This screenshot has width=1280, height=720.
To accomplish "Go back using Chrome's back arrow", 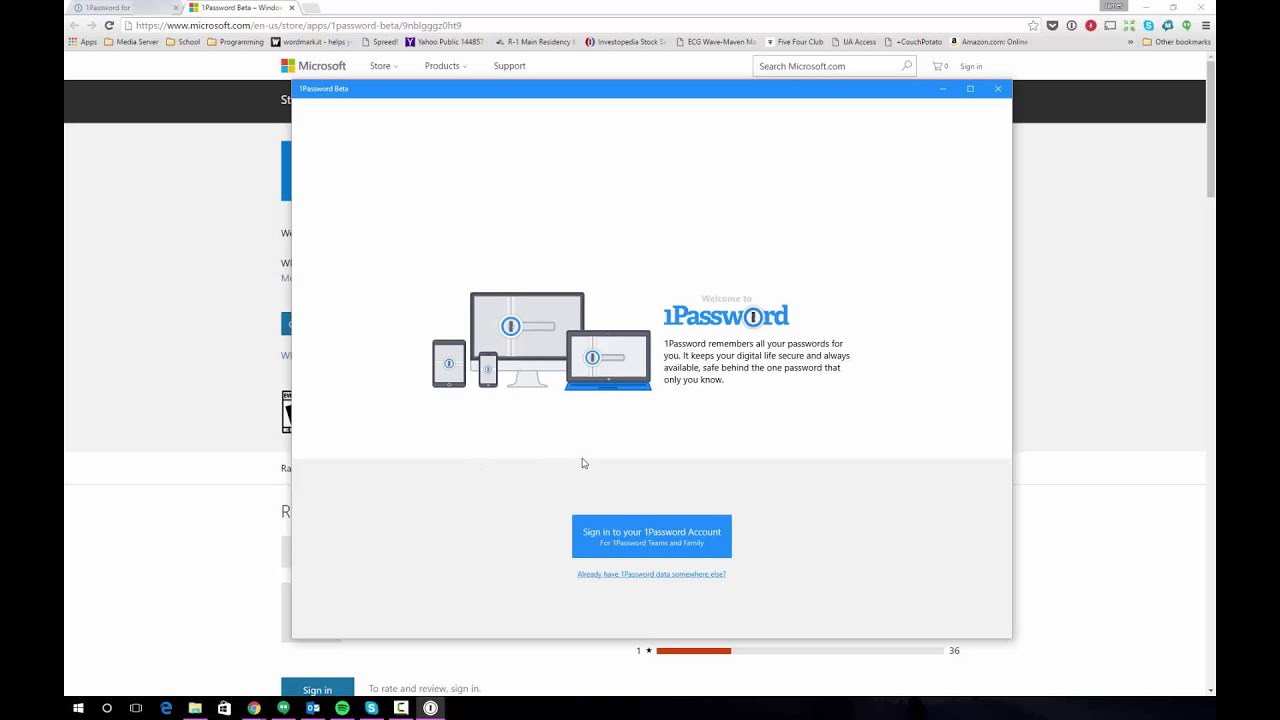I will [74, 25].
